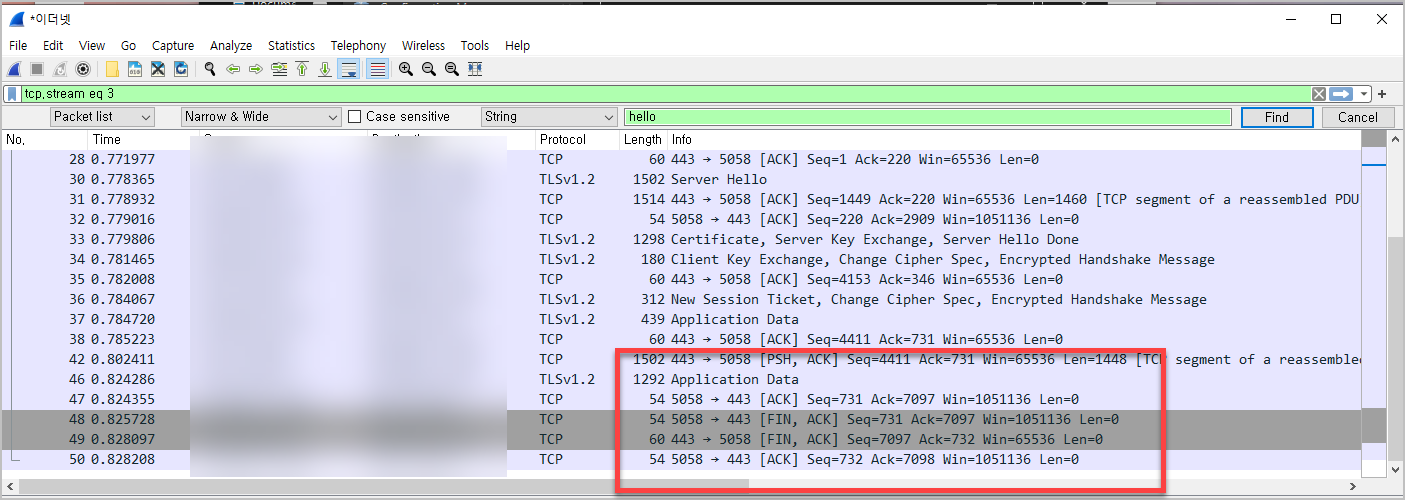Enable Case sensitive search checkbox
The height and width of the screenshot is (500, 1405).
coord(354,117)
